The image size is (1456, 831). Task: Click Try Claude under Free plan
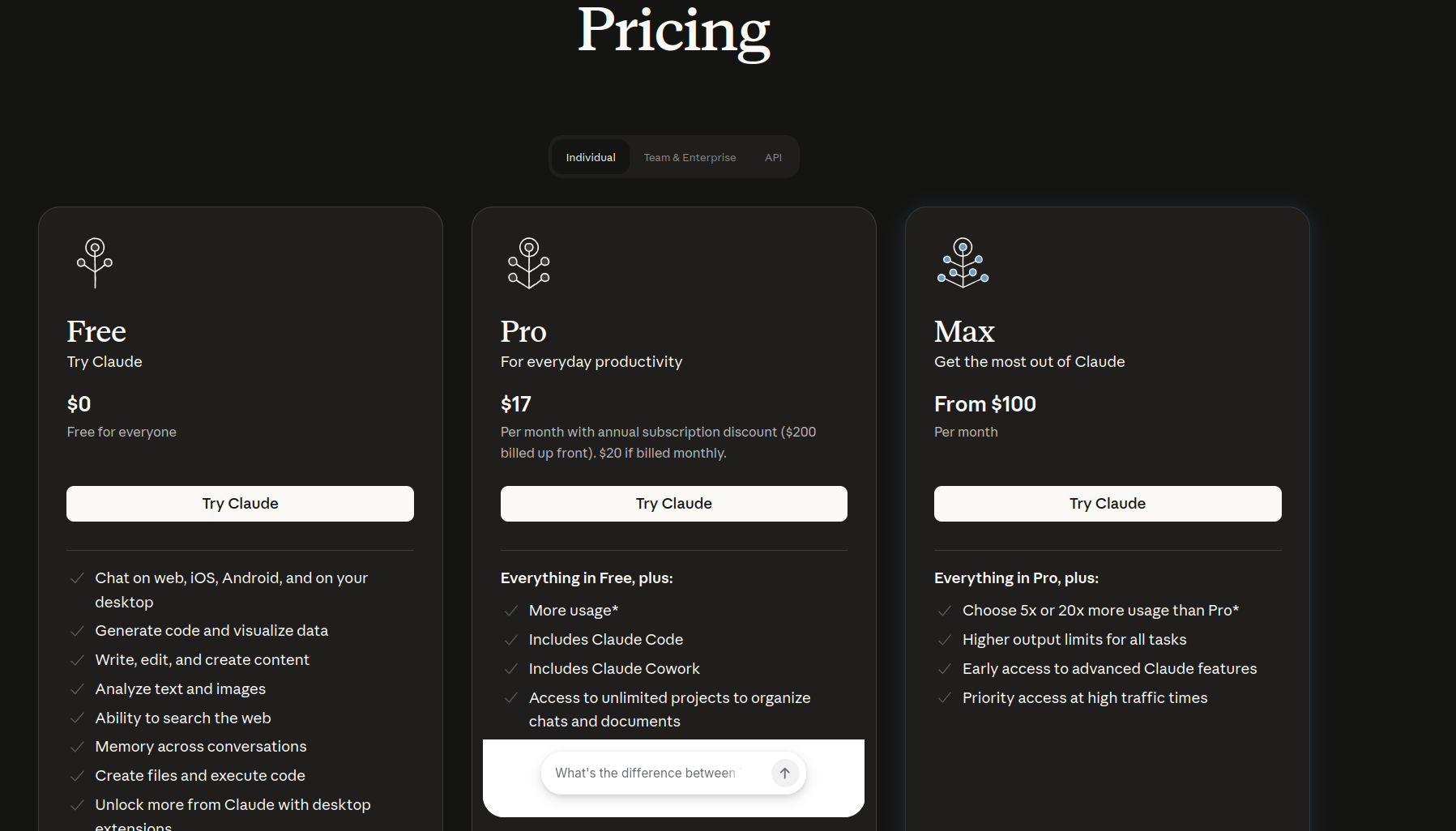point(240,504)
